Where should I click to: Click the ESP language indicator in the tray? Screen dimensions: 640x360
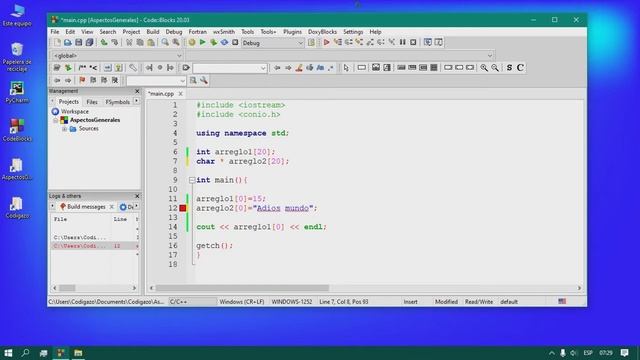click(588, 353)
